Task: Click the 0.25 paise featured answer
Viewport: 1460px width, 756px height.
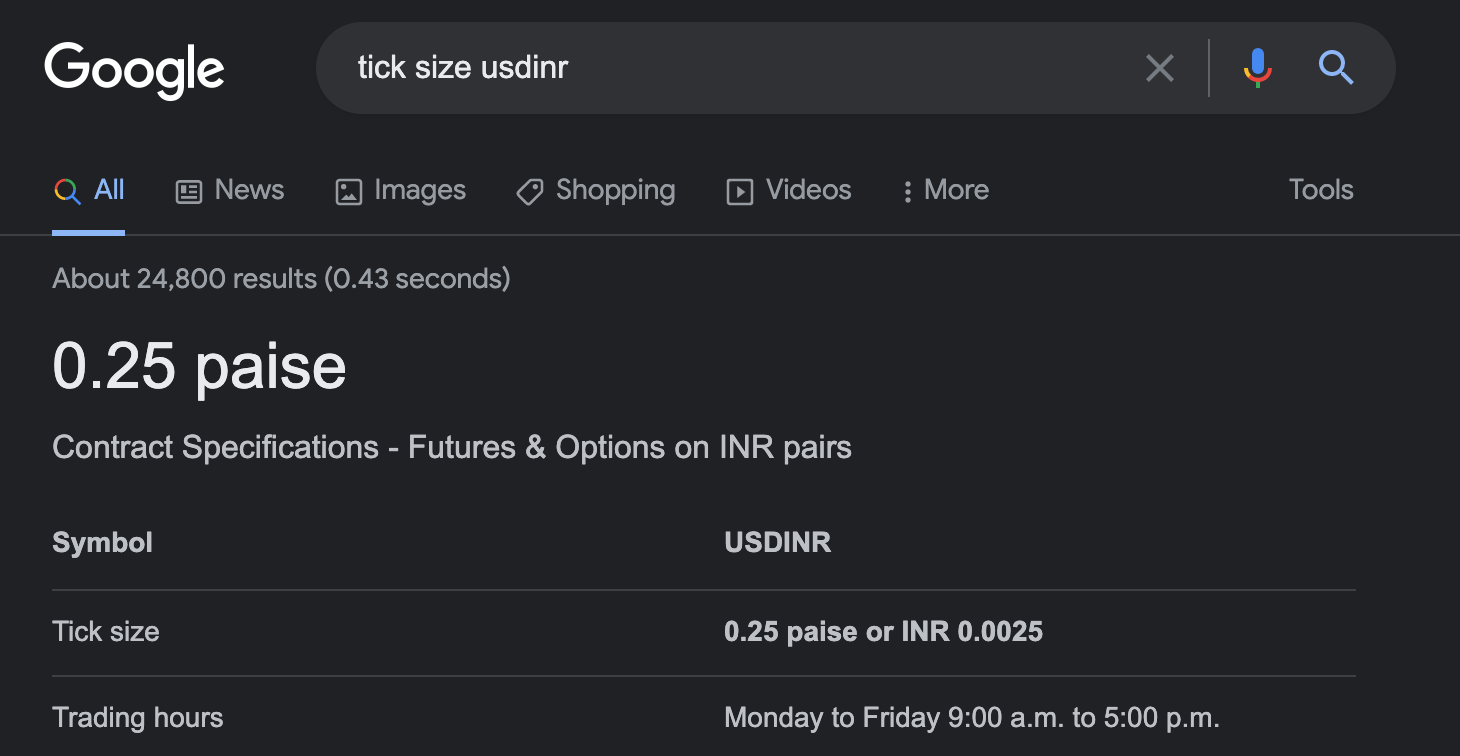Action: (199, 365)
